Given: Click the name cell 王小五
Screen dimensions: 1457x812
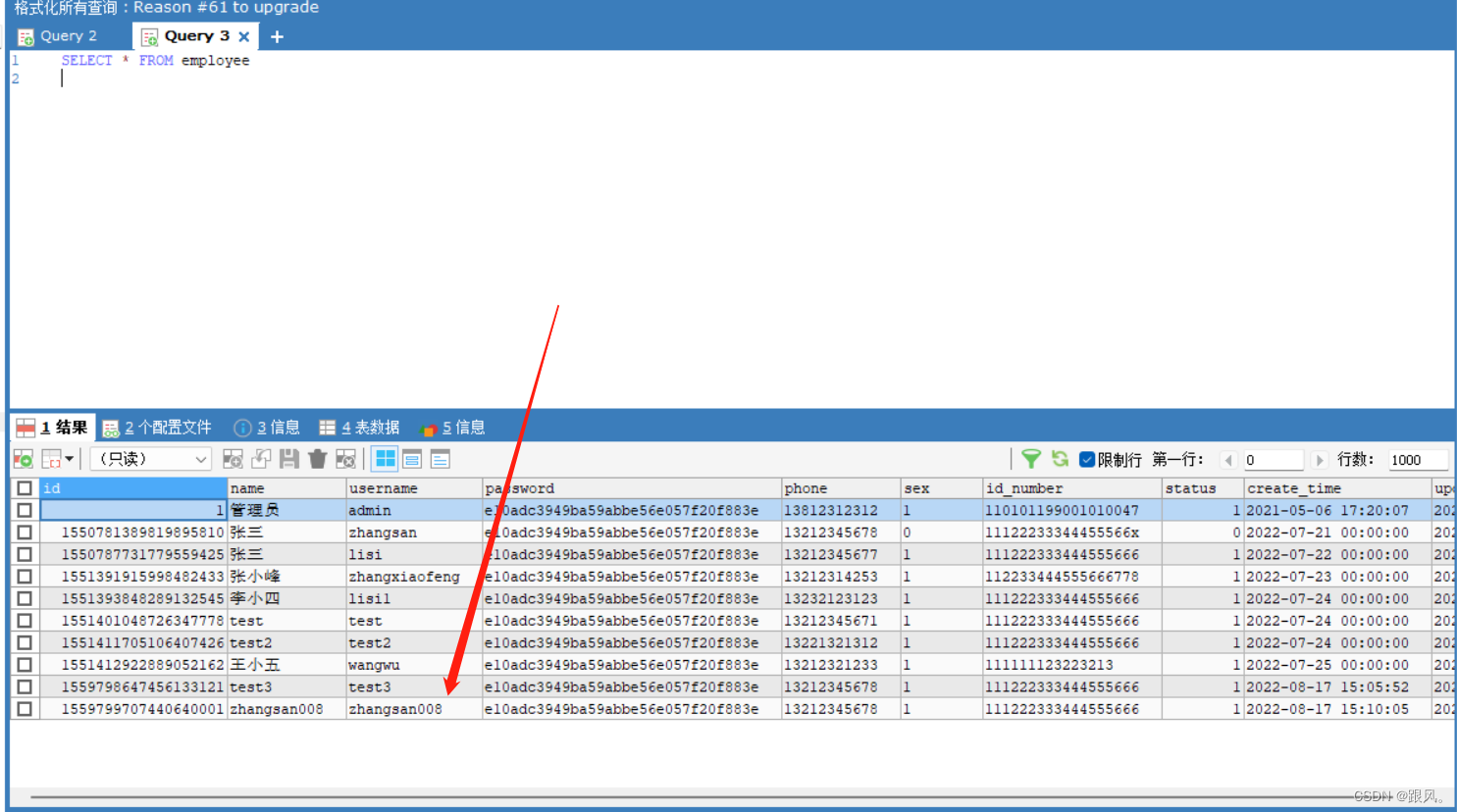Looking at the screenshot, I should [x=286, y=664].
